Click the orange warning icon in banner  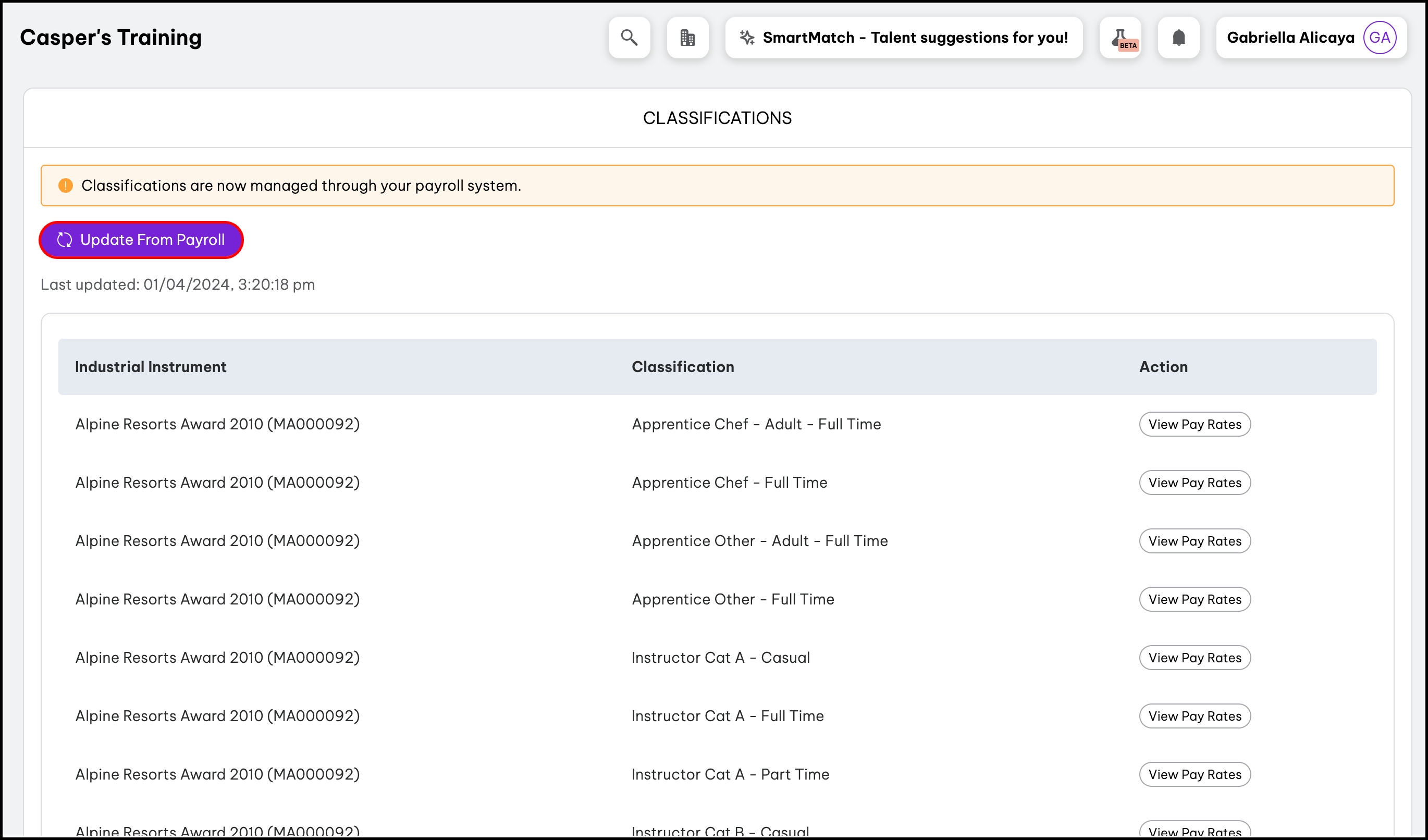point(66,185)
